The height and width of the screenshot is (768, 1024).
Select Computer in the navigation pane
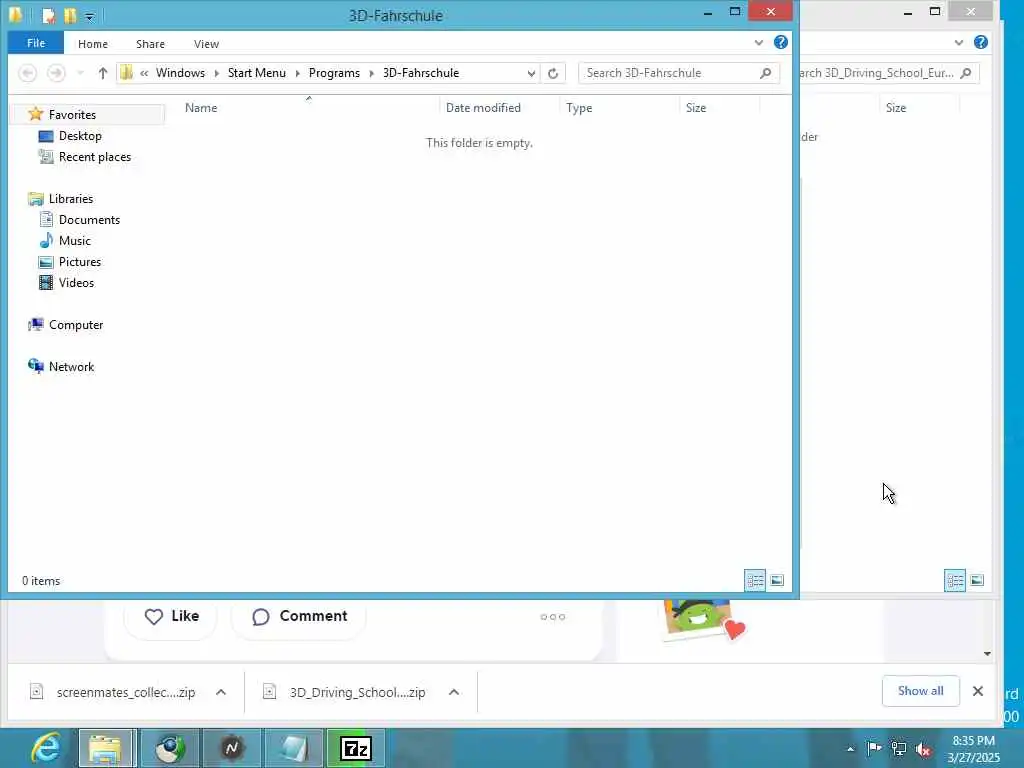[76, 325]
